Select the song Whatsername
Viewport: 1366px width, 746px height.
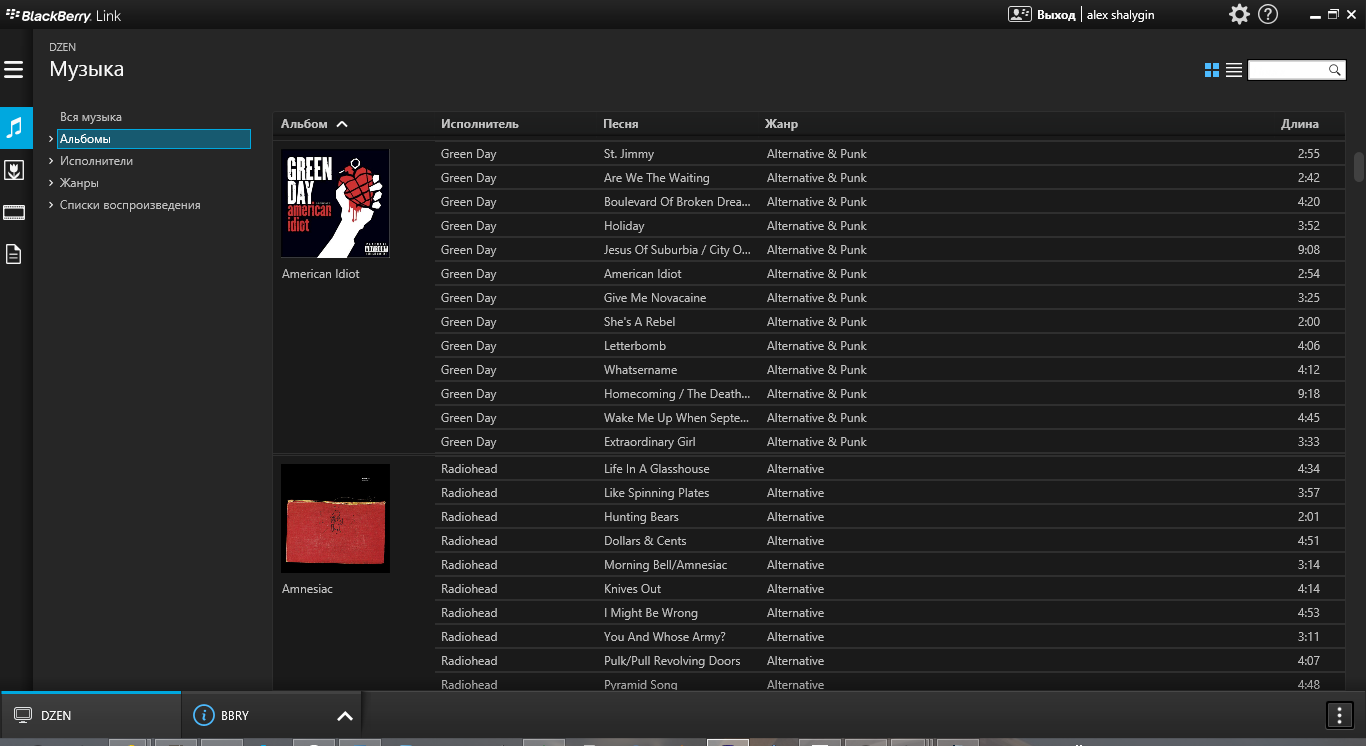pos(641,370)
